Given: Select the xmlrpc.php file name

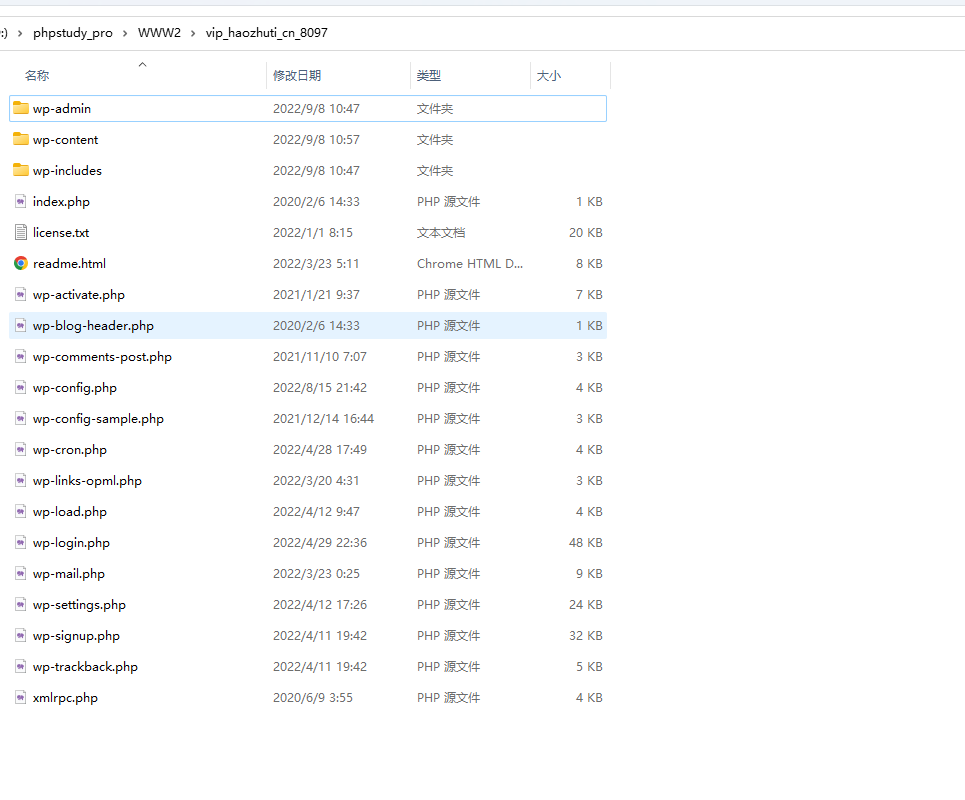Looking at the screenshot, I should (x=65, y=698).
